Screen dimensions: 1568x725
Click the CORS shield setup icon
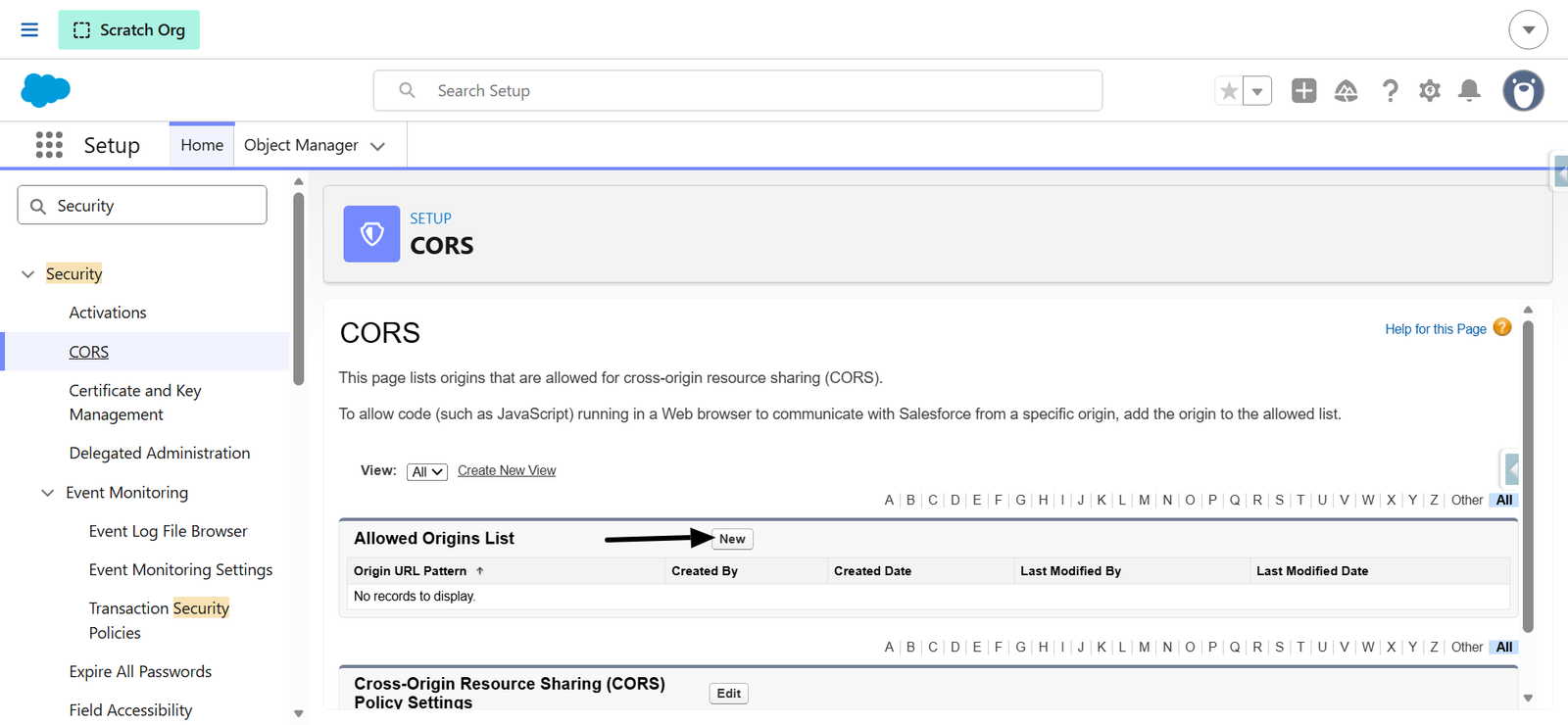(371, 233)
